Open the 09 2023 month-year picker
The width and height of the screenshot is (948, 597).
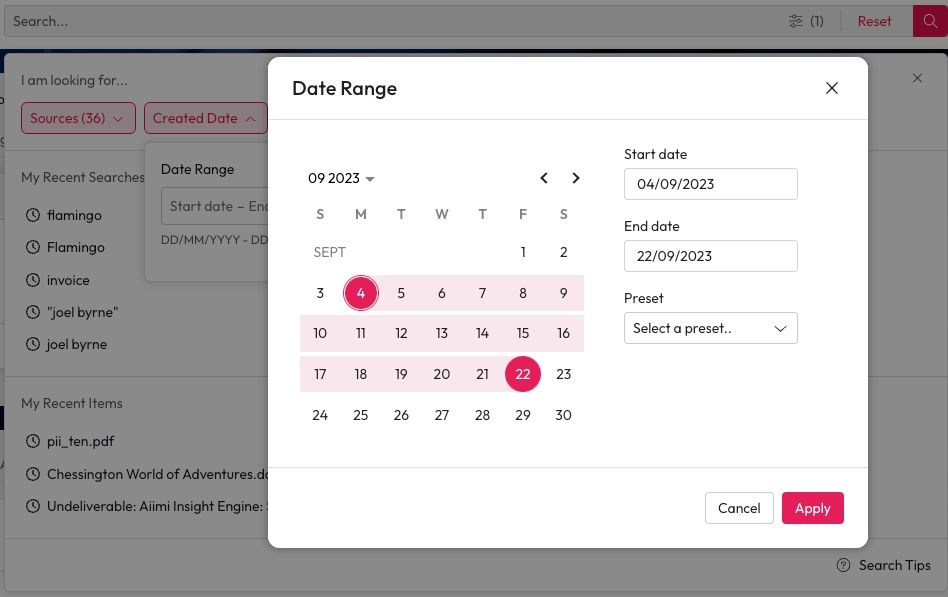click(x=341, y=179)
